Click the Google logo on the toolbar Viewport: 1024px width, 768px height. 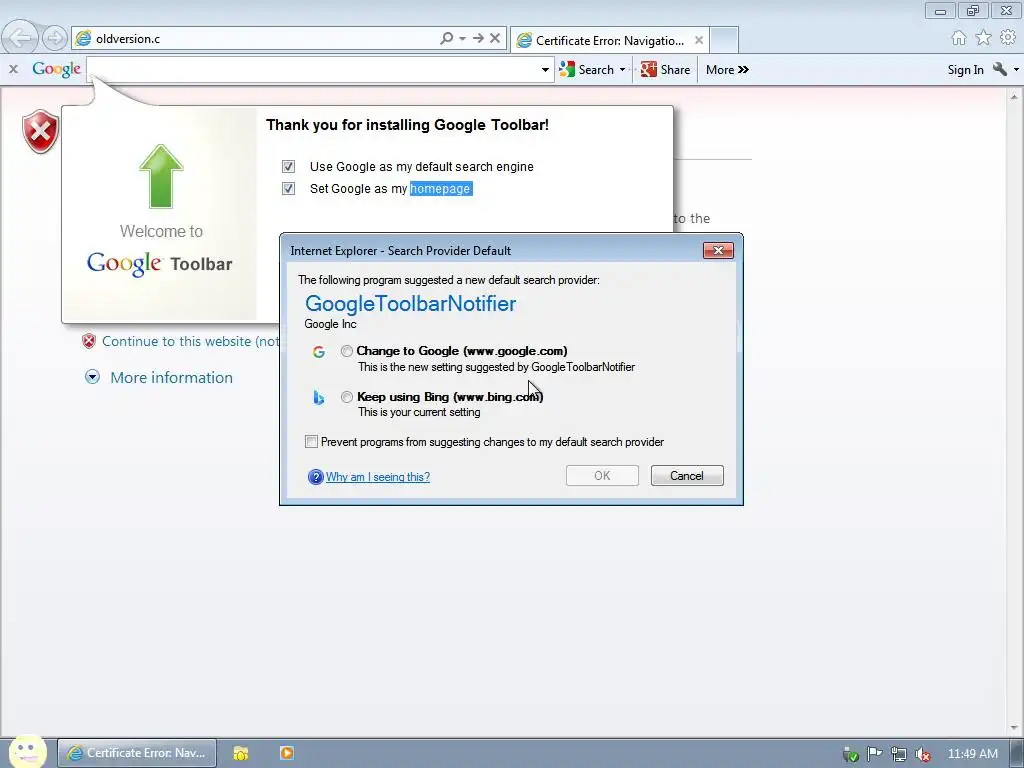point(57,69)
